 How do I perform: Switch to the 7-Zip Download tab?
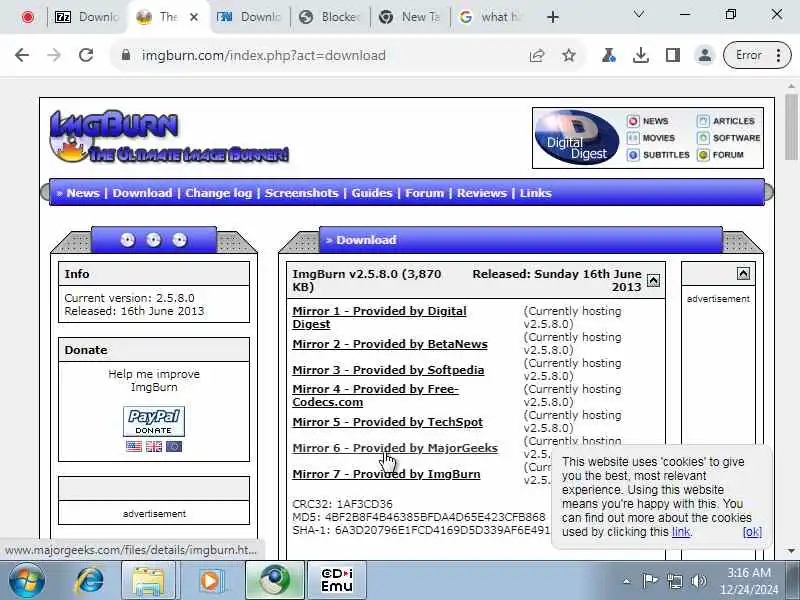pyautogui.click(x=86, y=17)
